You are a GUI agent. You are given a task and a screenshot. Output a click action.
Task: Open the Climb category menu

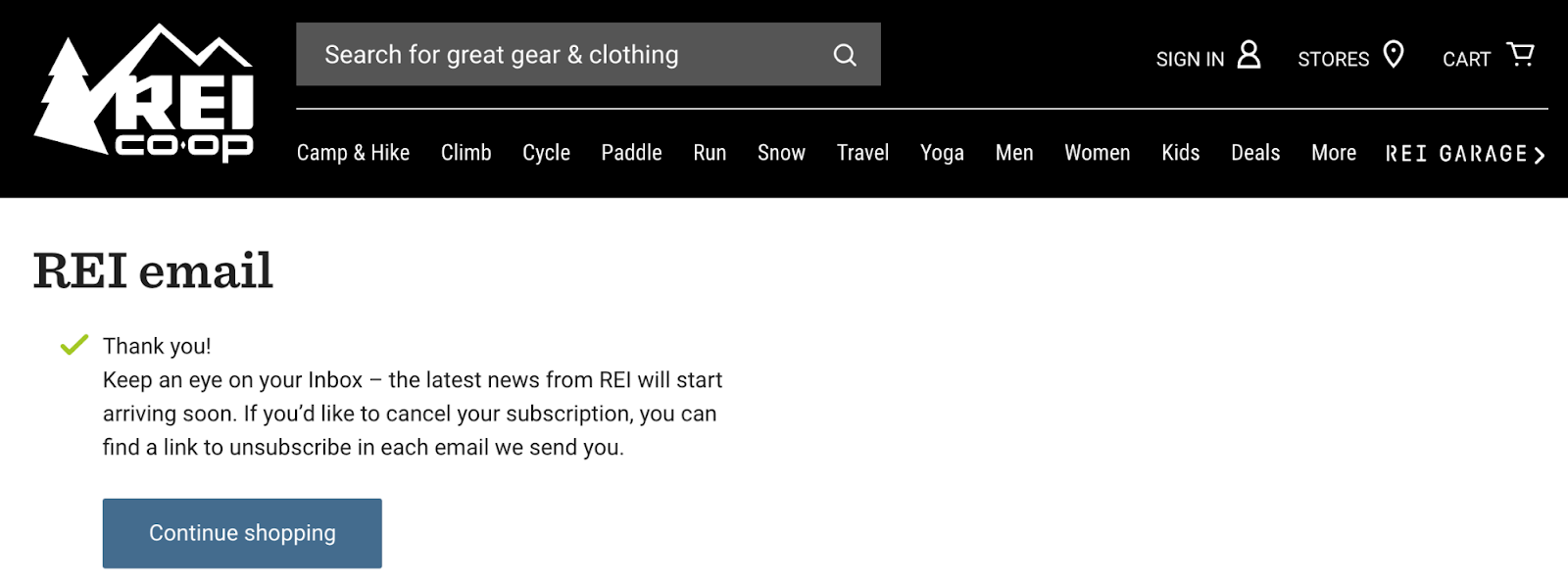click(x=466, y=153)
